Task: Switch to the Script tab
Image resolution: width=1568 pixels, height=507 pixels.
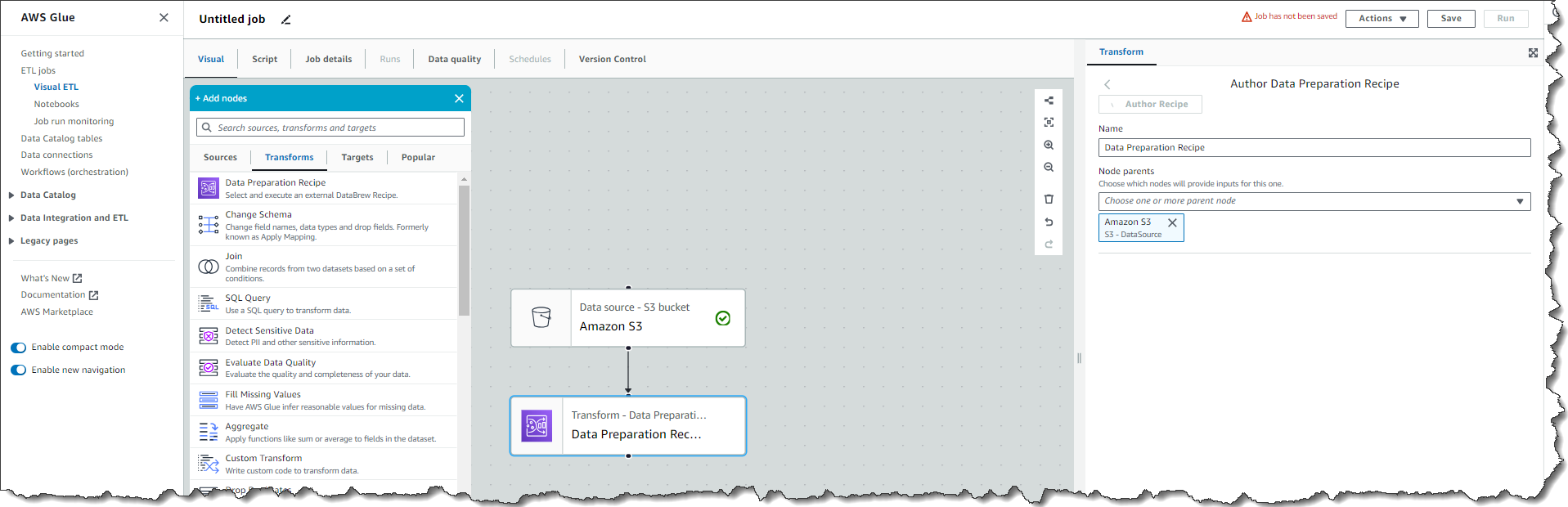Action: (x=265, y=59)
